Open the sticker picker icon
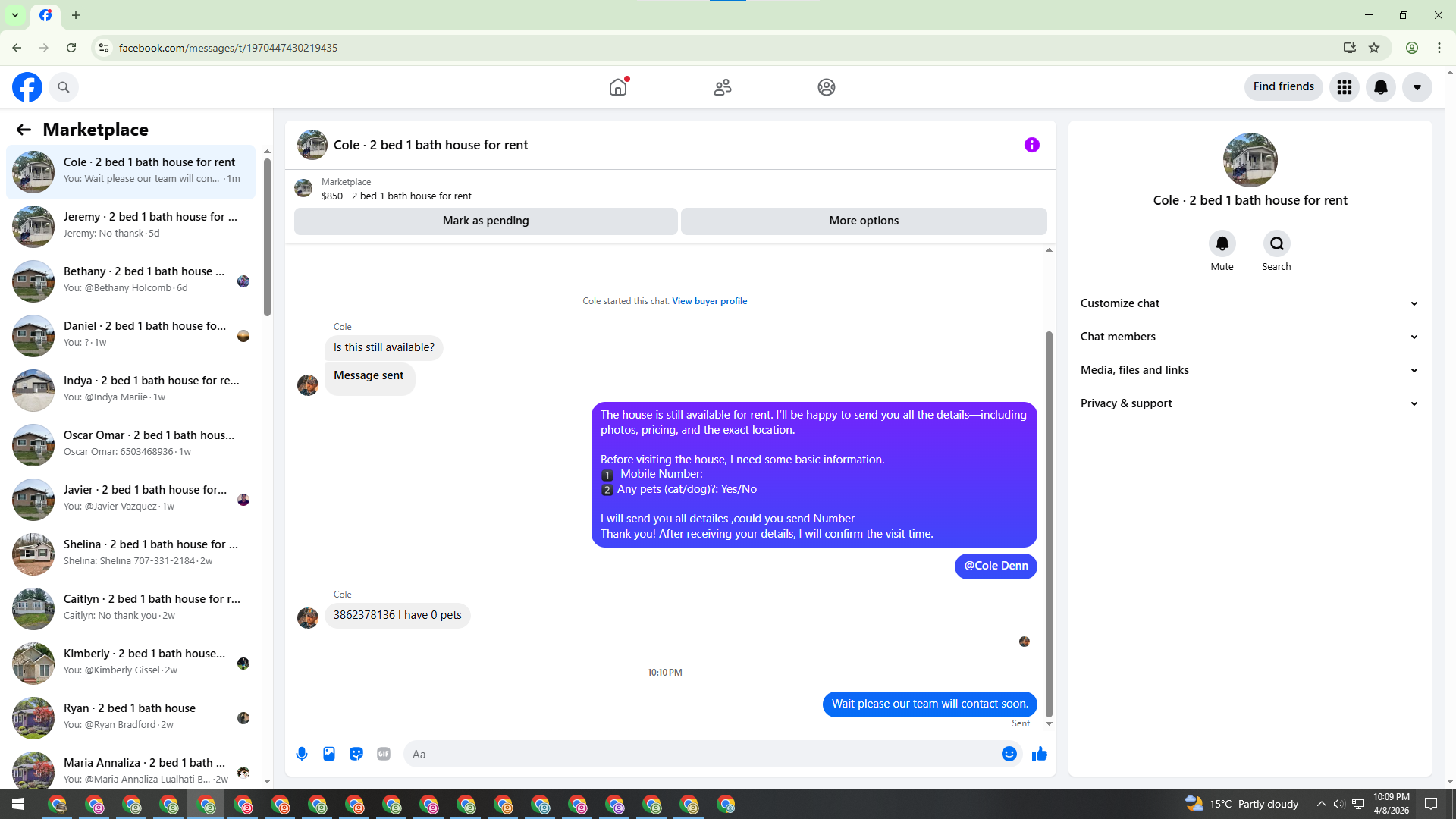The height and width of the screenshot is (819, 1456). pos(356,754)
